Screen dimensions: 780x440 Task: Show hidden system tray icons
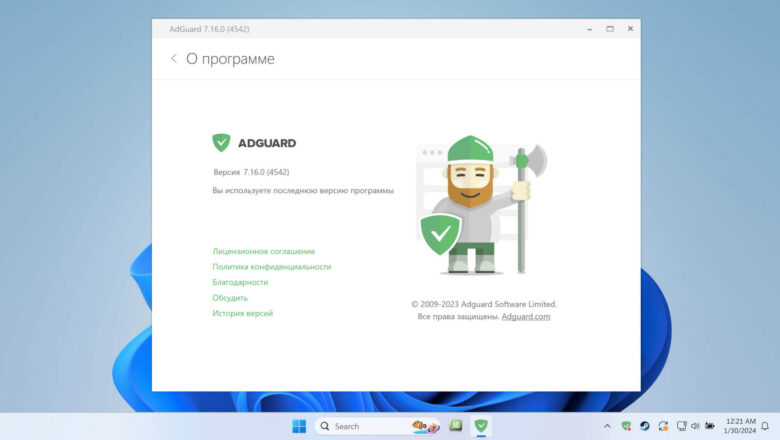click(607, 426)
